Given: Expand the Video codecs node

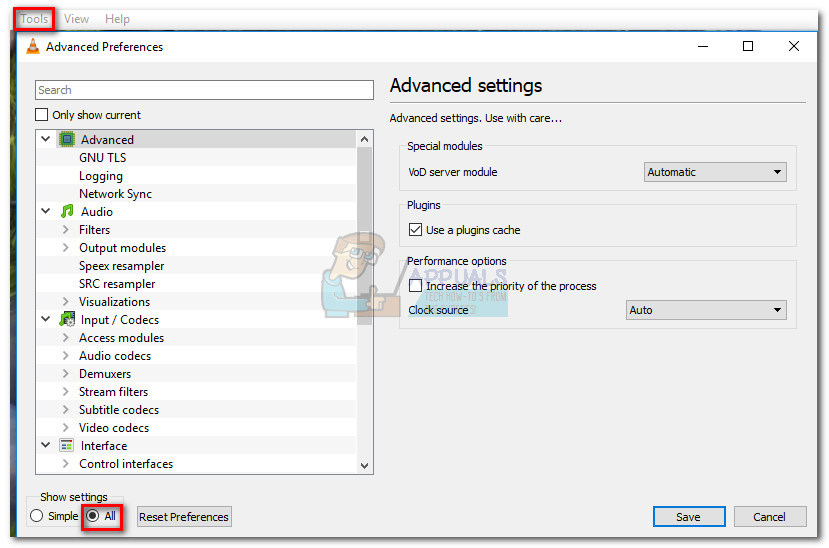Looking at the screenshot, I should tap(66, 427).
